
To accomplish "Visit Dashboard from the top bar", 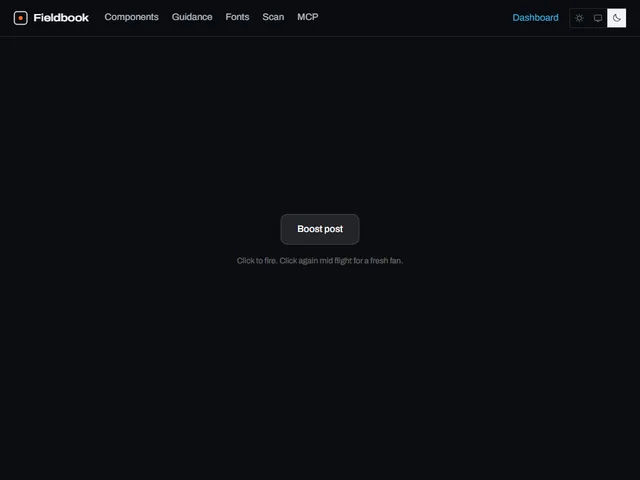I will [535, 18].
